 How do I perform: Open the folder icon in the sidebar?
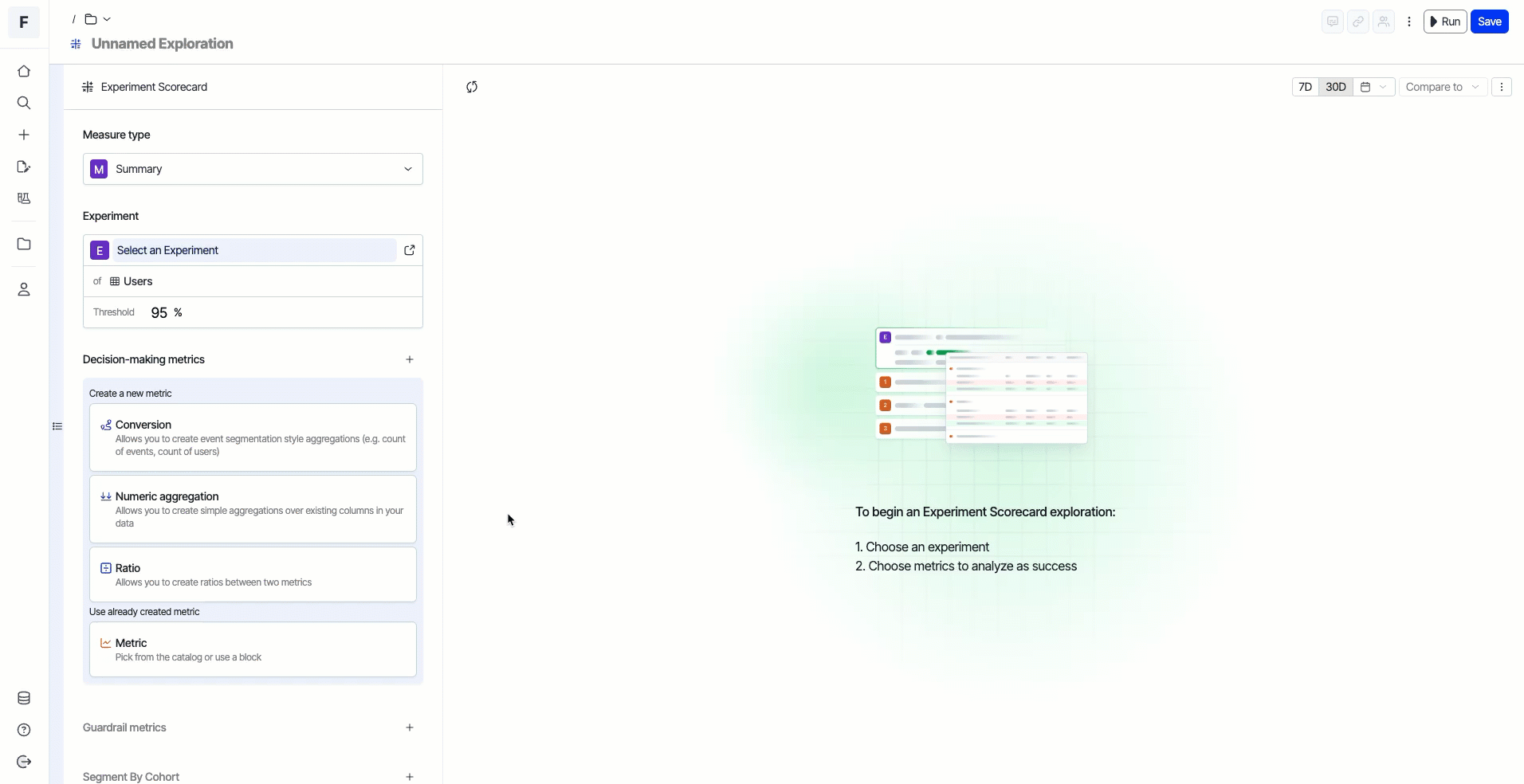24,245
